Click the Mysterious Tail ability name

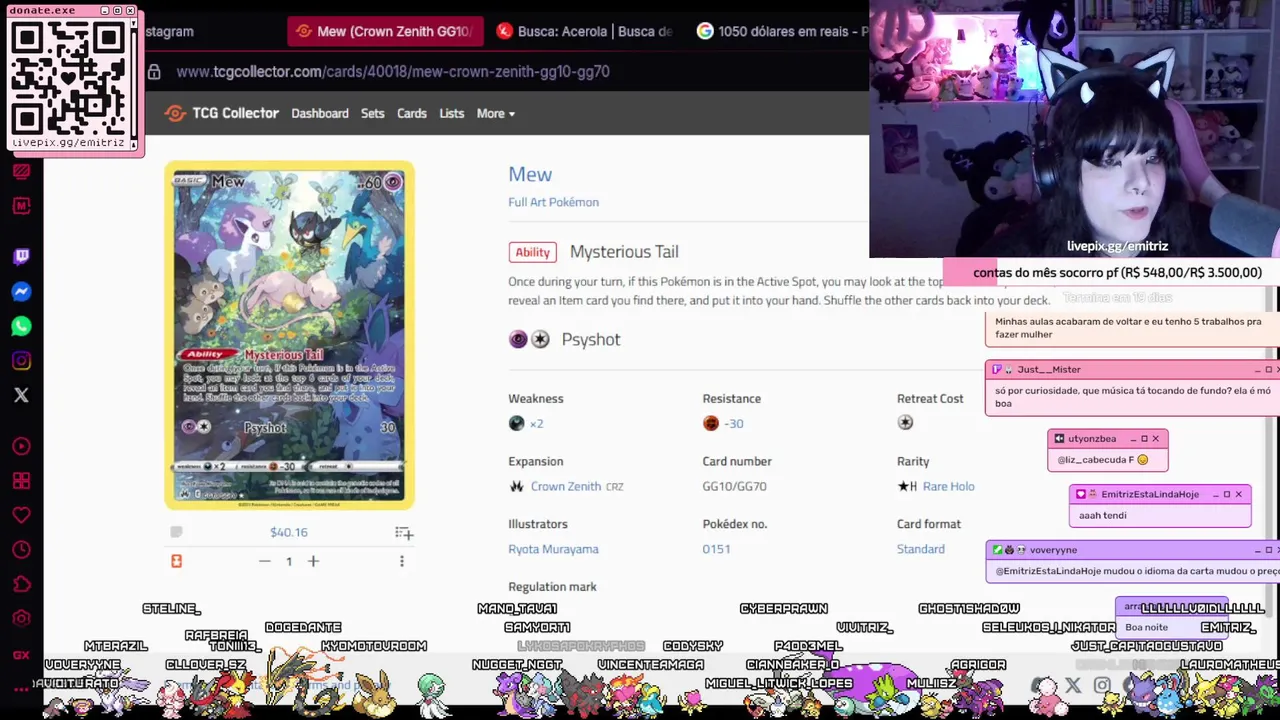click(x=624, y=252)
